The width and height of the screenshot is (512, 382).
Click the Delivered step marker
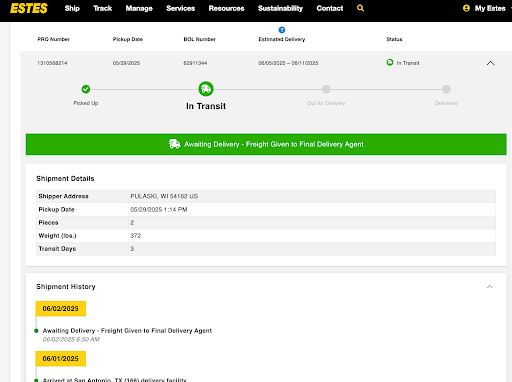446,89
